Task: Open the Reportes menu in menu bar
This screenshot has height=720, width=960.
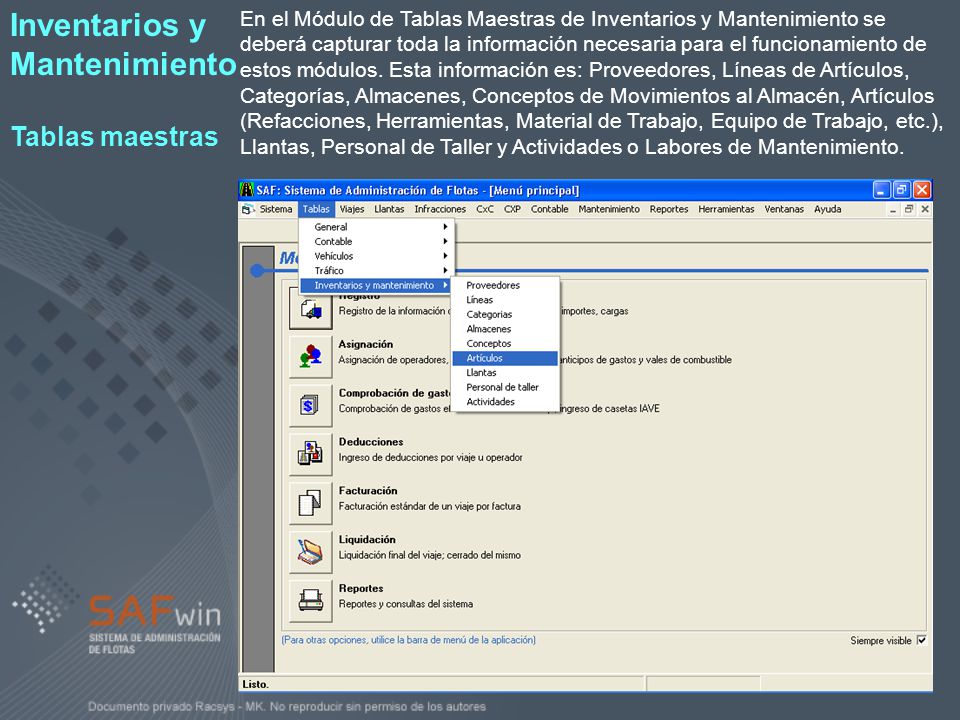Action: tap(669, 209)
